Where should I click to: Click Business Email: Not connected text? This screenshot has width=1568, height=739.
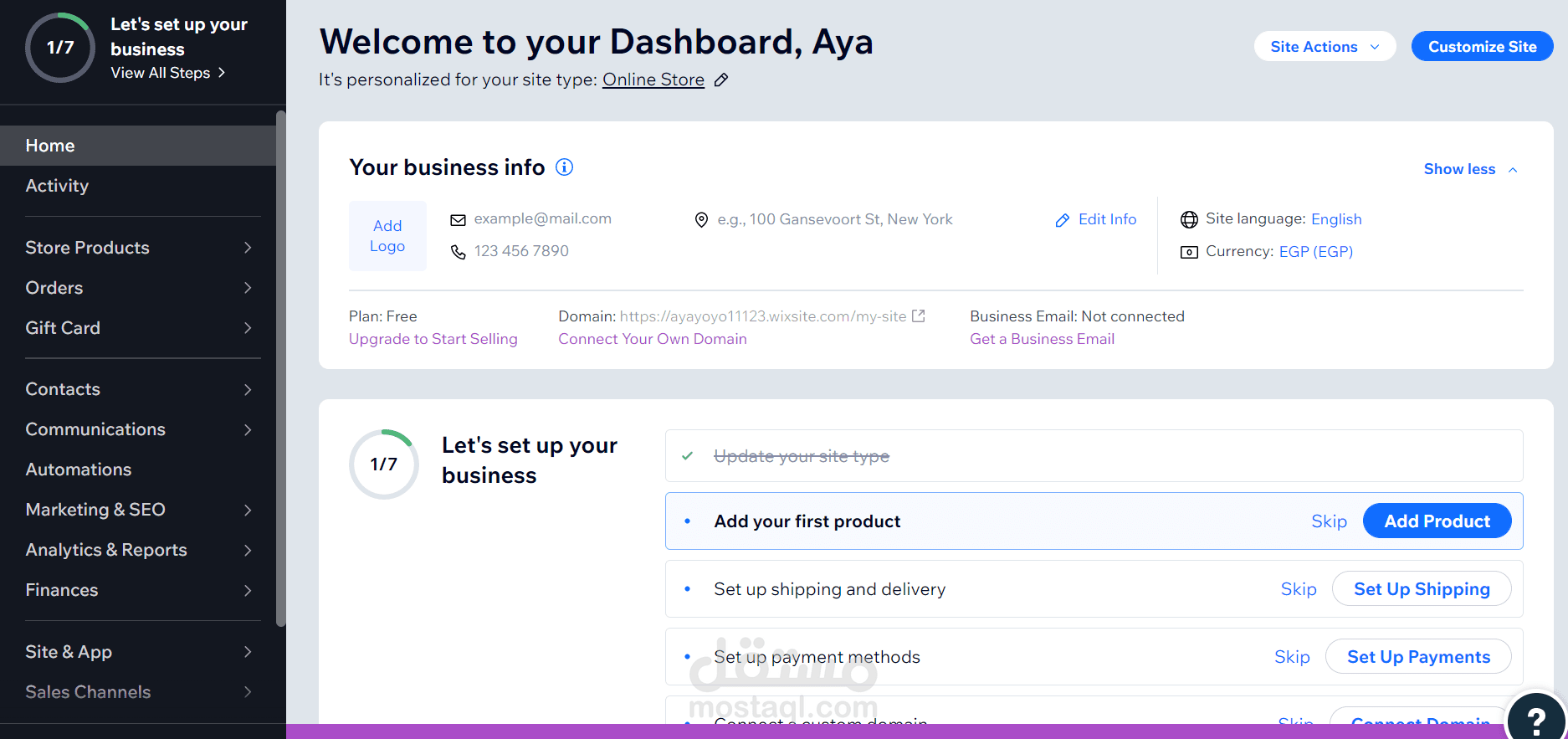(x=1077, y=316)
